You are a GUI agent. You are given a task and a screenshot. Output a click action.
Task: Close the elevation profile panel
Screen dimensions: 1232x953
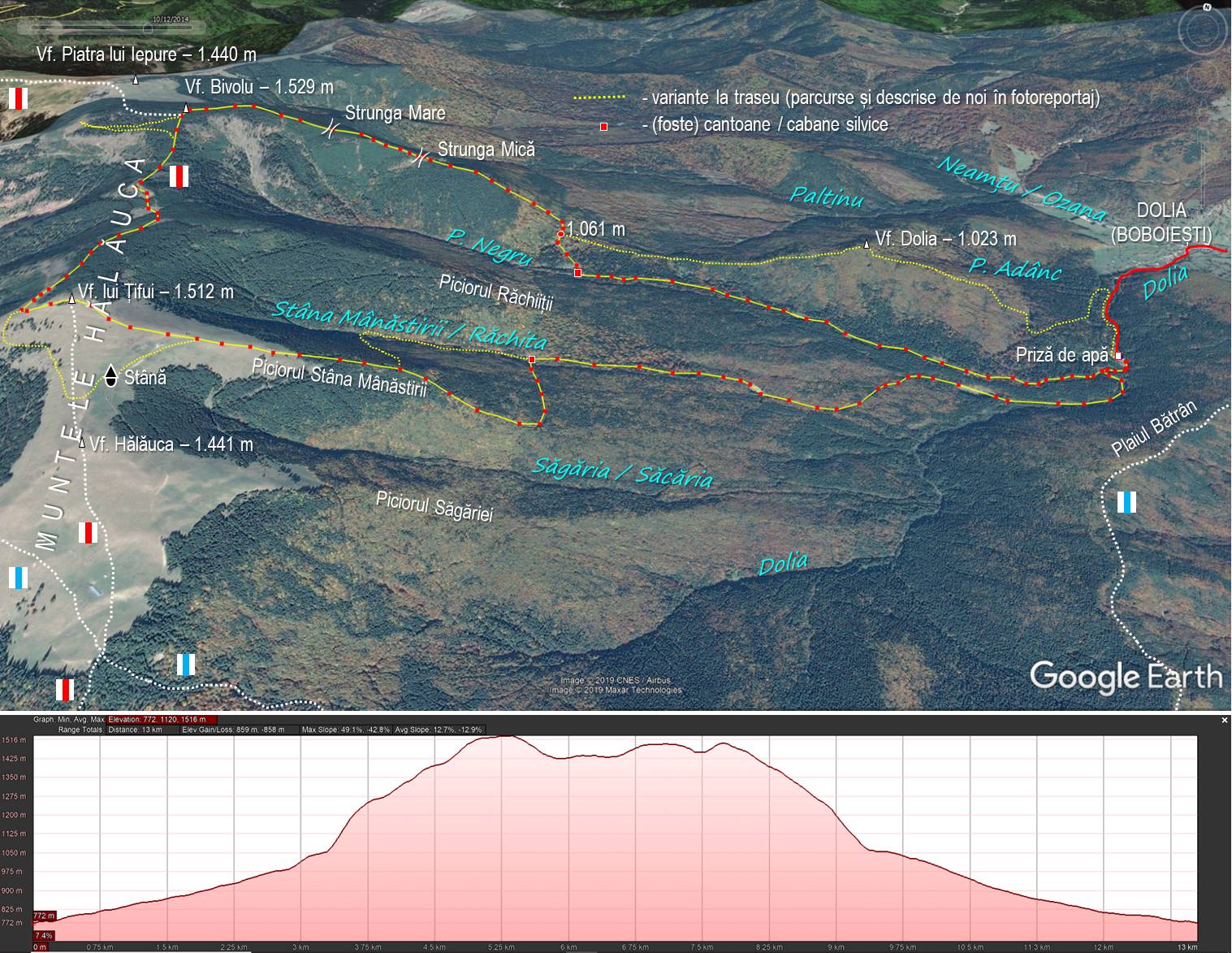tap(1224, 720)
